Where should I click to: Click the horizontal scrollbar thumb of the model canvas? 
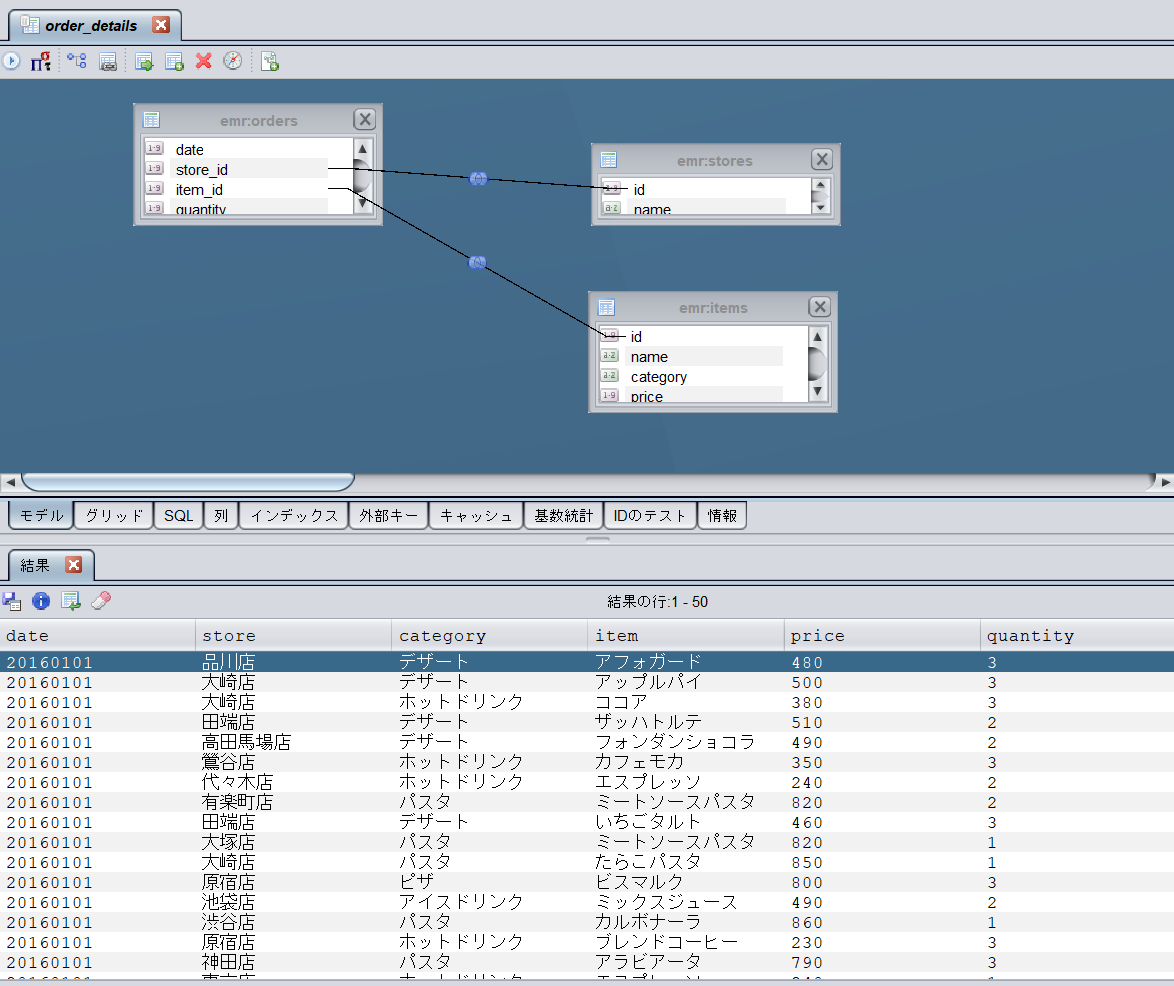click(187, 482)
